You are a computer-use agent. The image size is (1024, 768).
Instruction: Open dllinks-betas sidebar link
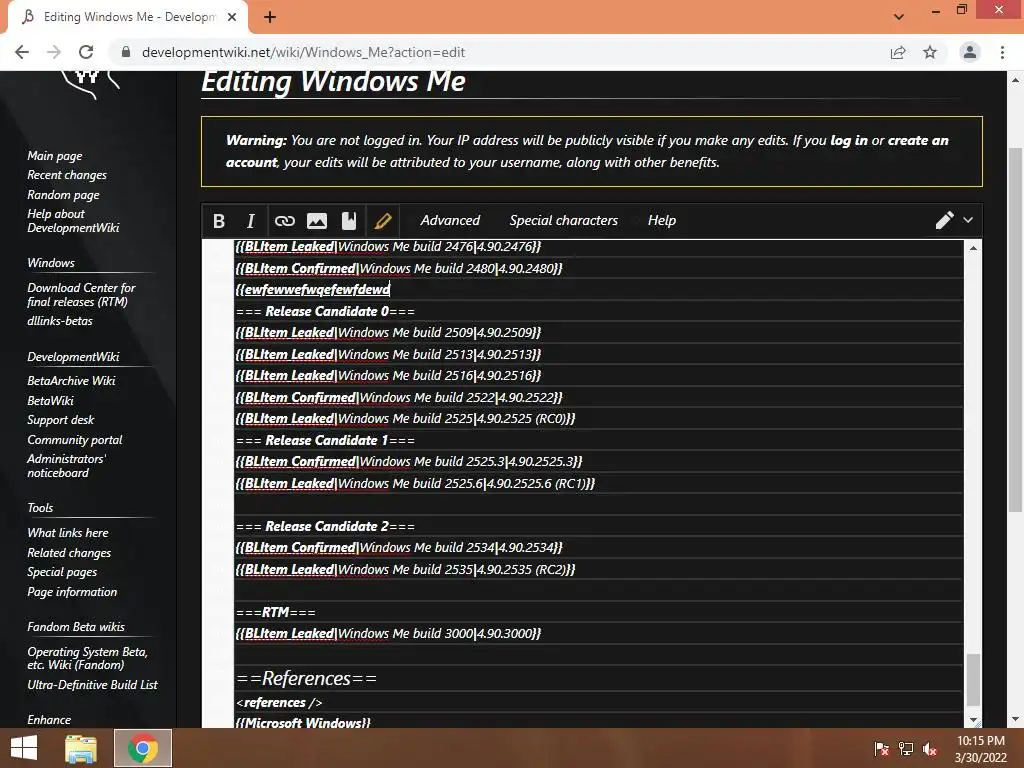click(x=59, y=321)
